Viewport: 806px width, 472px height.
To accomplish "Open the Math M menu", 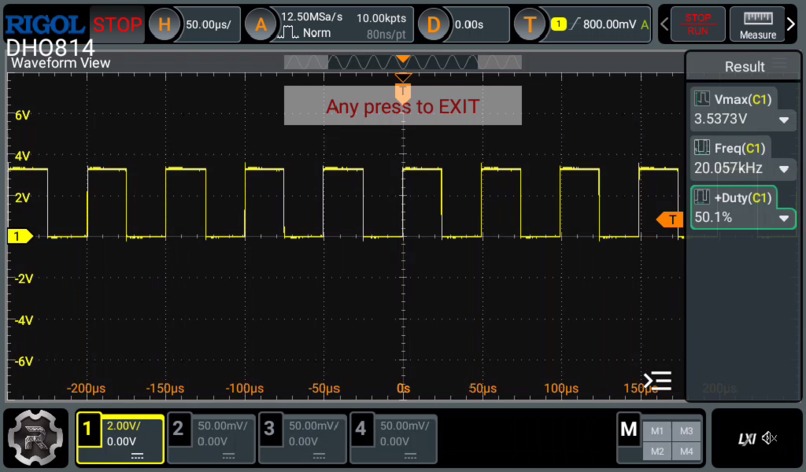I will click(629, 429).
